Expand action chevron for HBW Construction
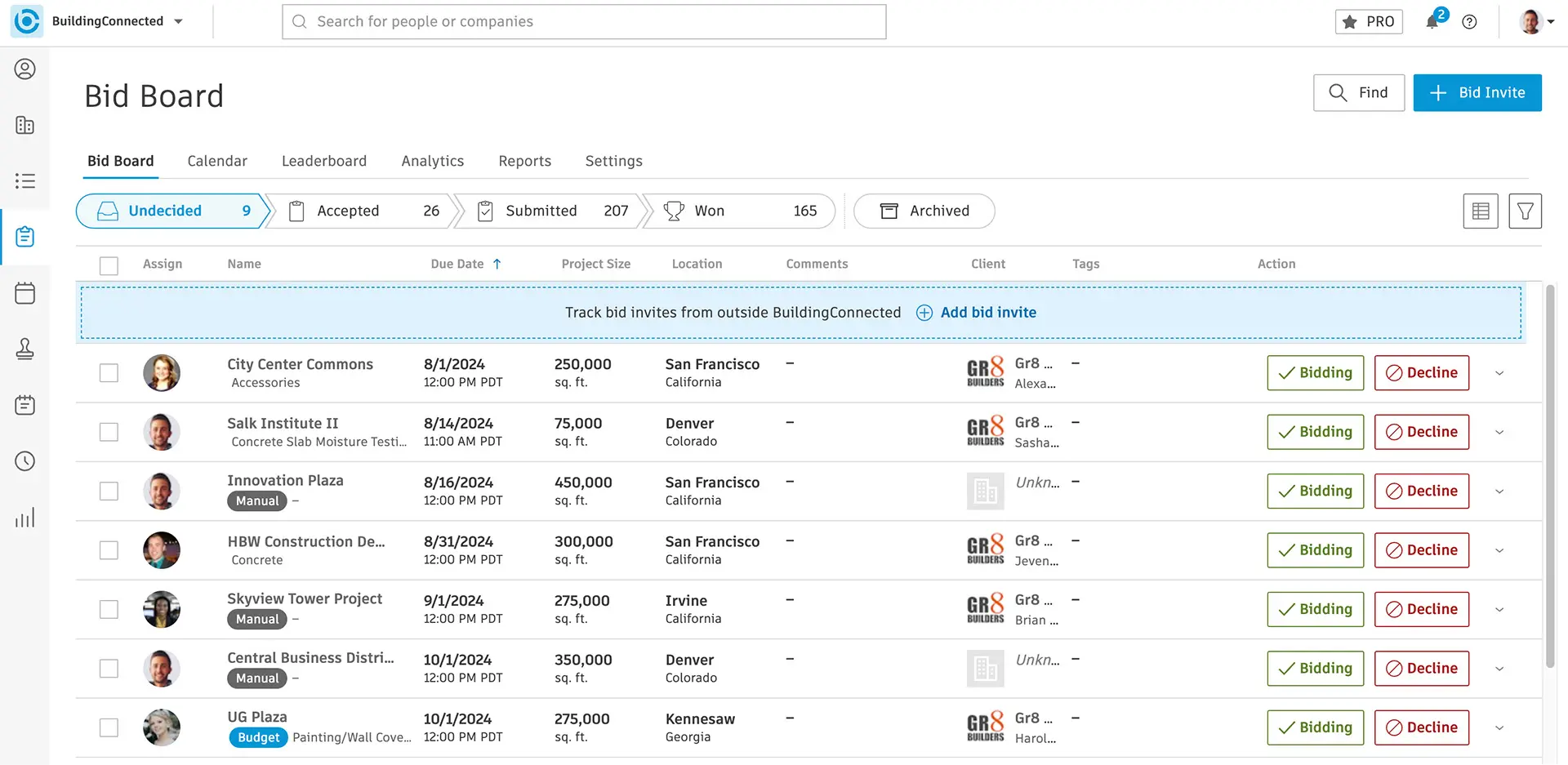The width and height of the screenshot is (1568, 765). click(1499, 550)
